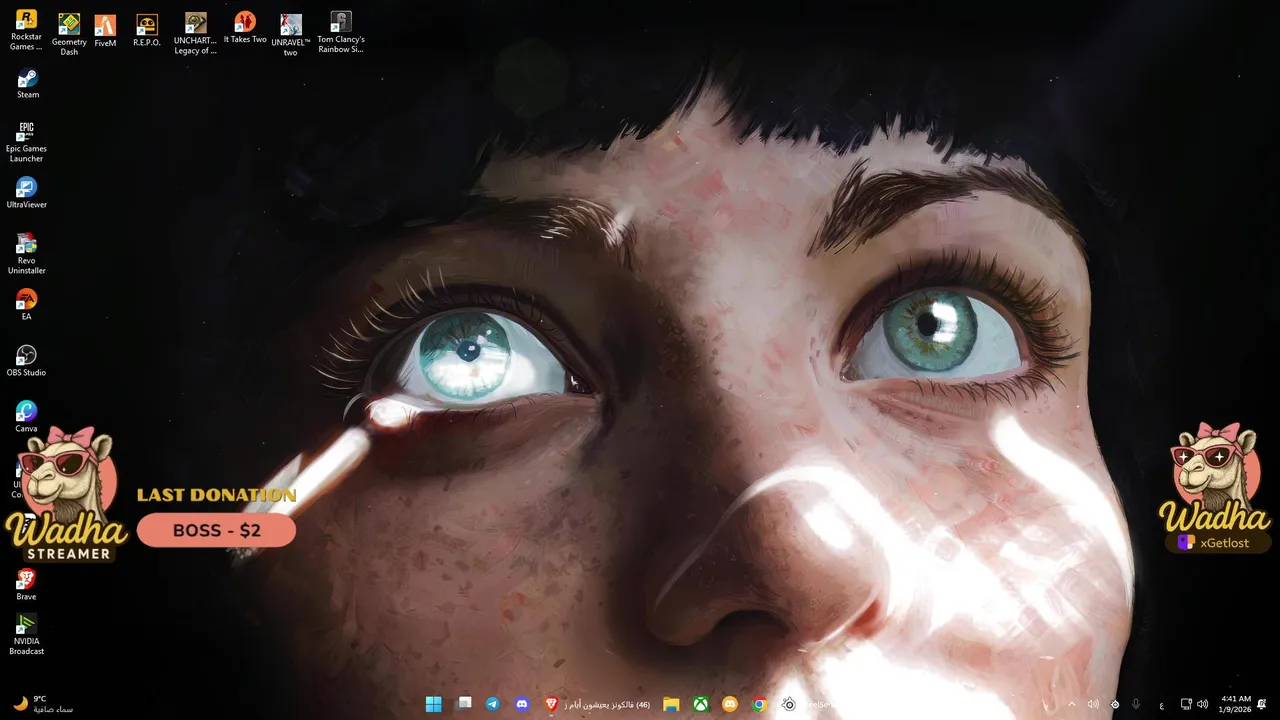Select the OBS Studio desktop icon
Viewport: 1280px width, 720px height.
(27, 361)
